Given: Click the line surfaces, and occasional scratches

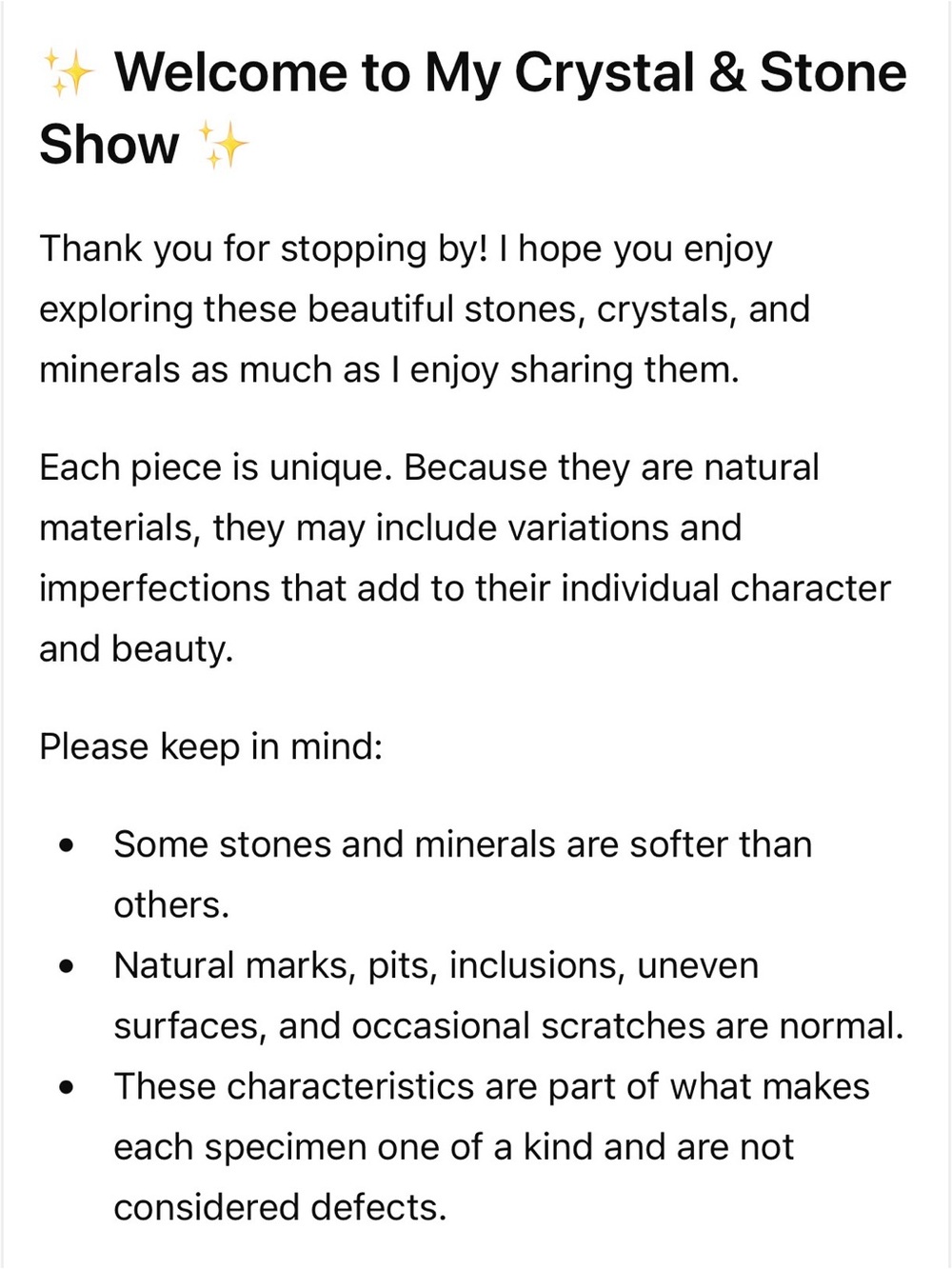Looking at the screenshot, I should tap(508, 1026).
